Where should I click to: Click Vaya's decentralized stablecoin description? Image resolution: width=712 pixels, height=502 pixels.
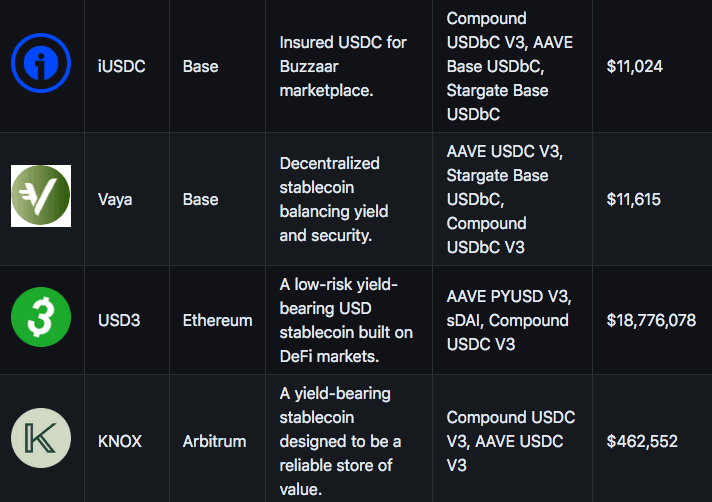pos(334,199)
